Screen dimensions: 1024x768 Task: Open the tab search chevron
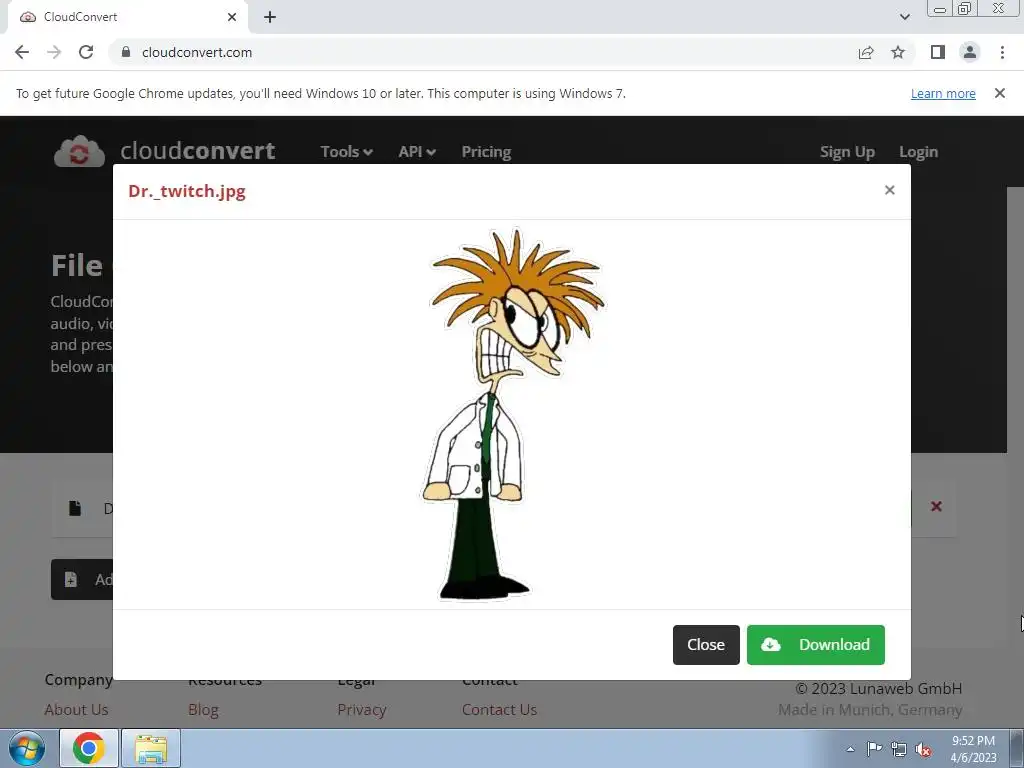click(904, 17)
